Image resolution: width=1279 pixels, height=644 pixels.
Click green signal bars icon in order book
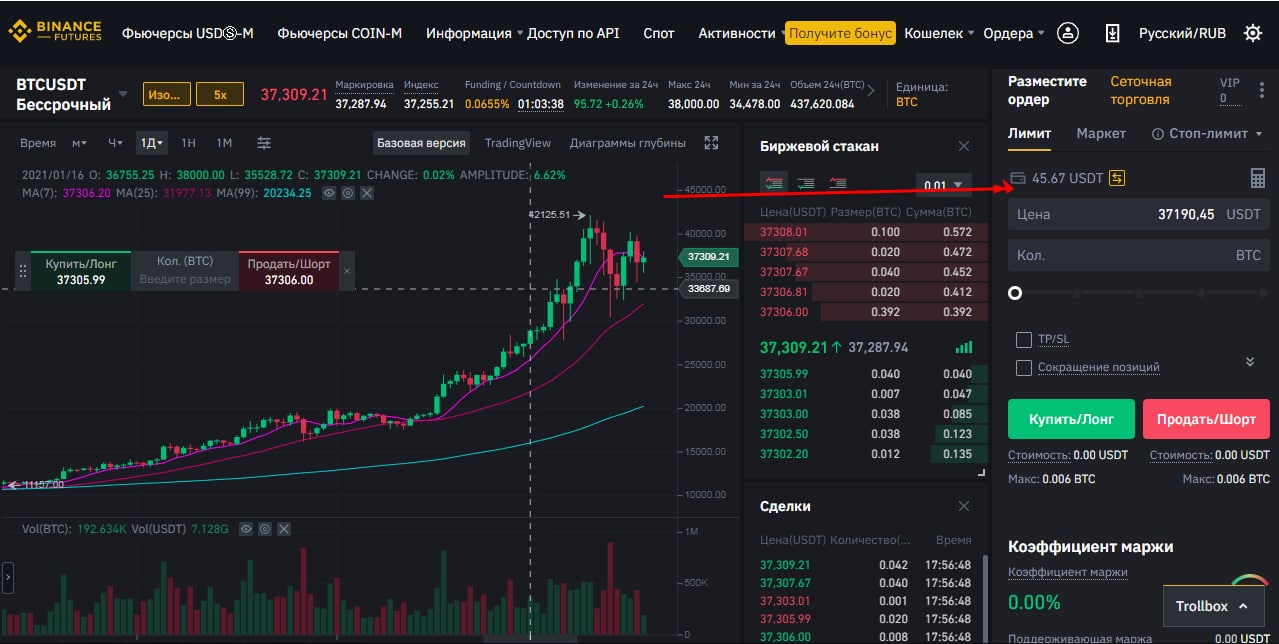(964, 347)
